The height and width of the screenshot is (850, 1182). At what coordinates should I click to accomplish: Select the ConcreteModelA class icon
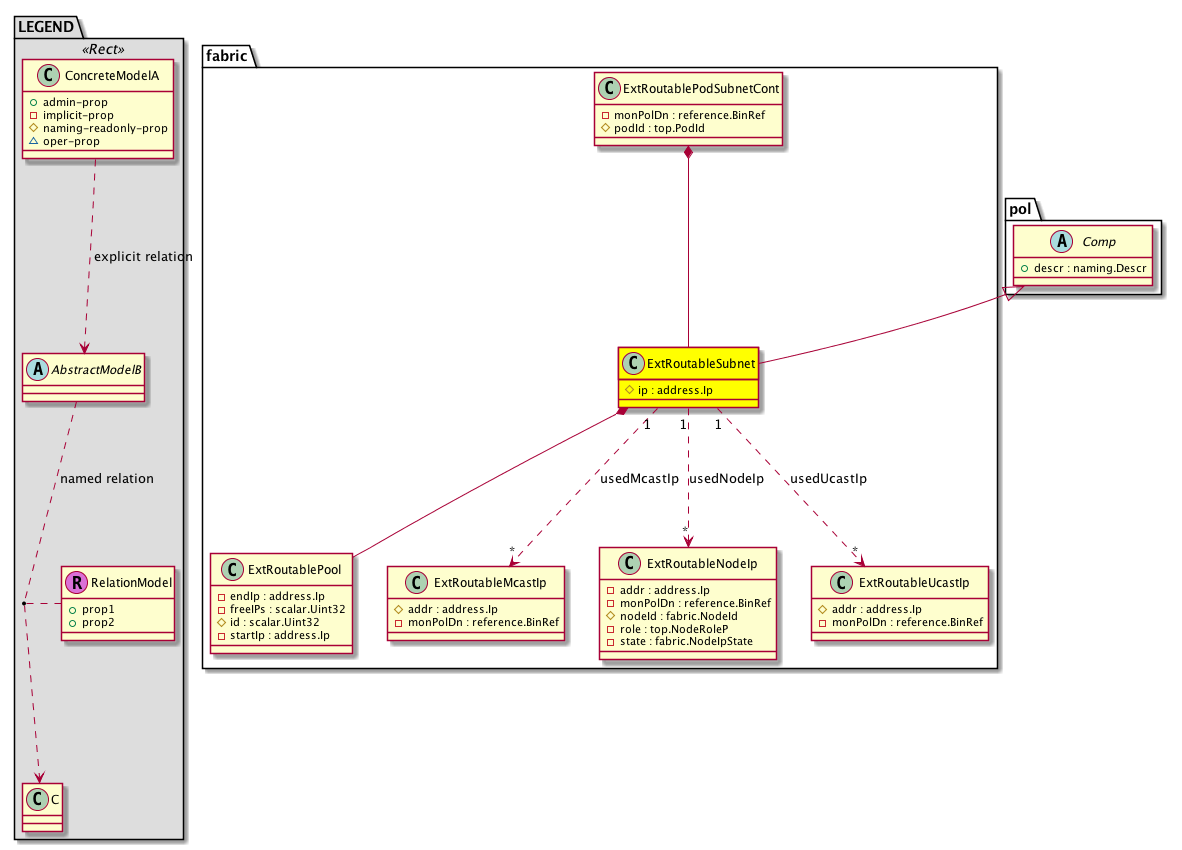coord(42,74)
